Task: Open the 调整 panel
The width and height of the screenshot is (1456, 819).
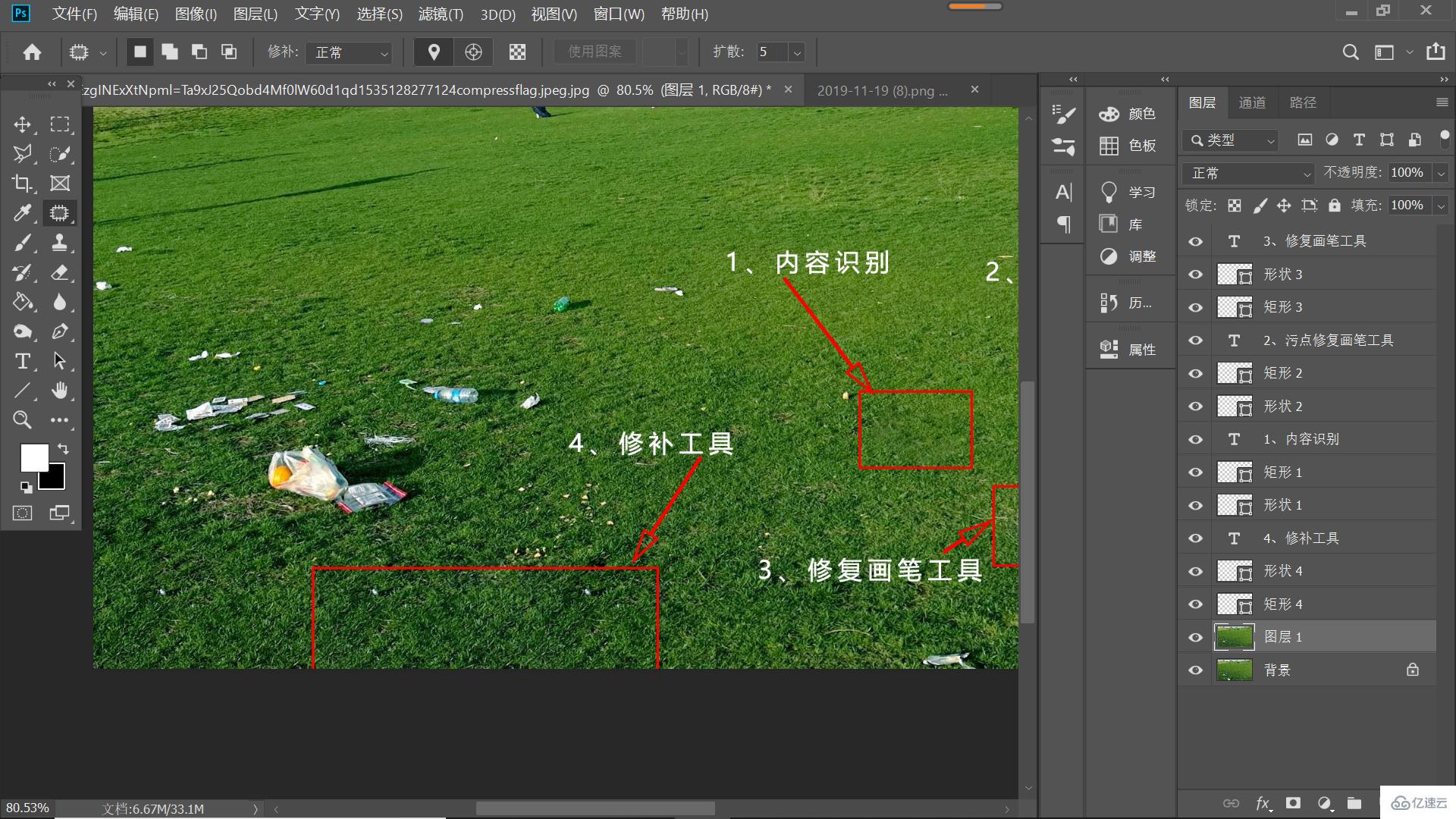Action: point(1128,256)
